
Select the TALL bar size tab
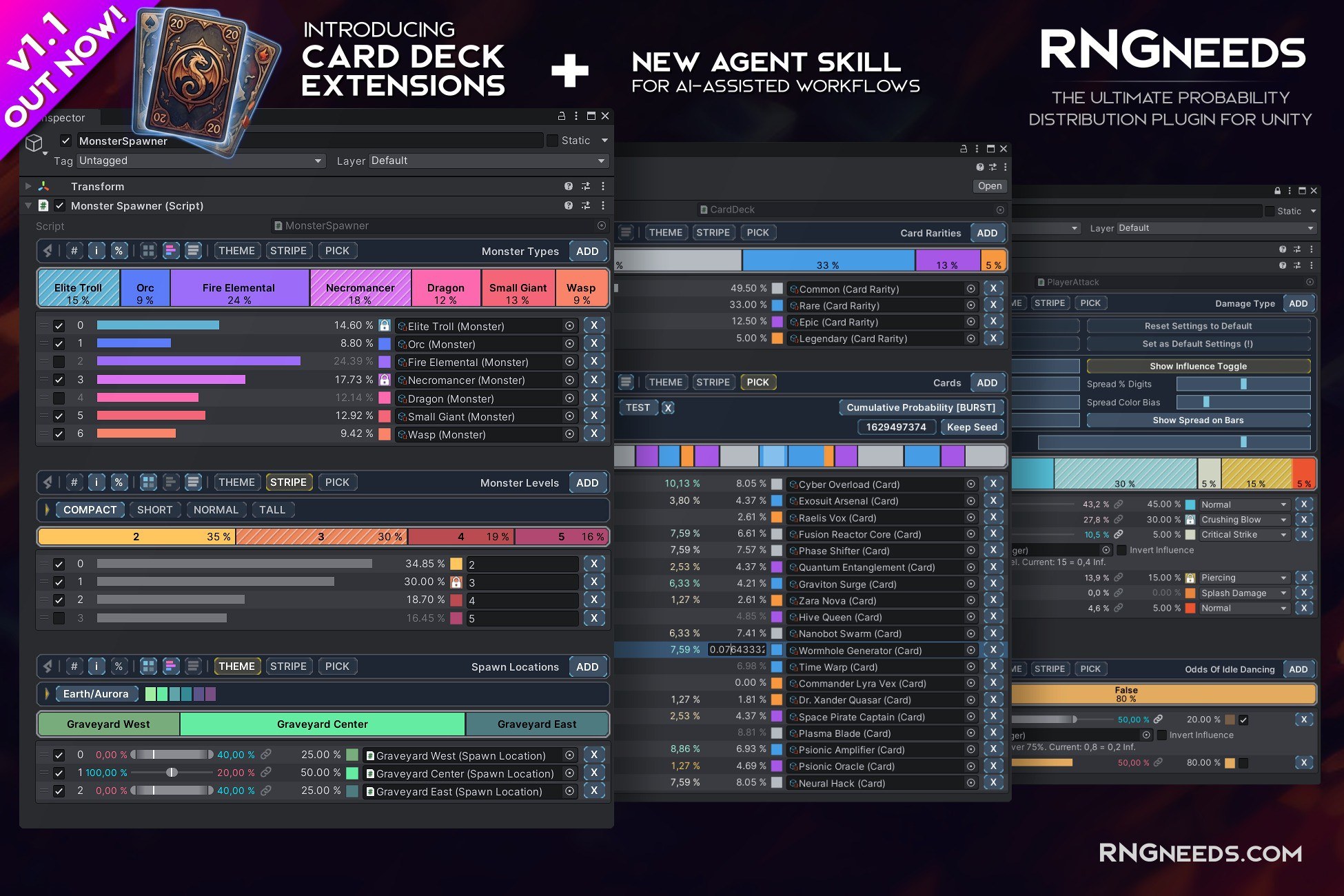click(272, 509)
